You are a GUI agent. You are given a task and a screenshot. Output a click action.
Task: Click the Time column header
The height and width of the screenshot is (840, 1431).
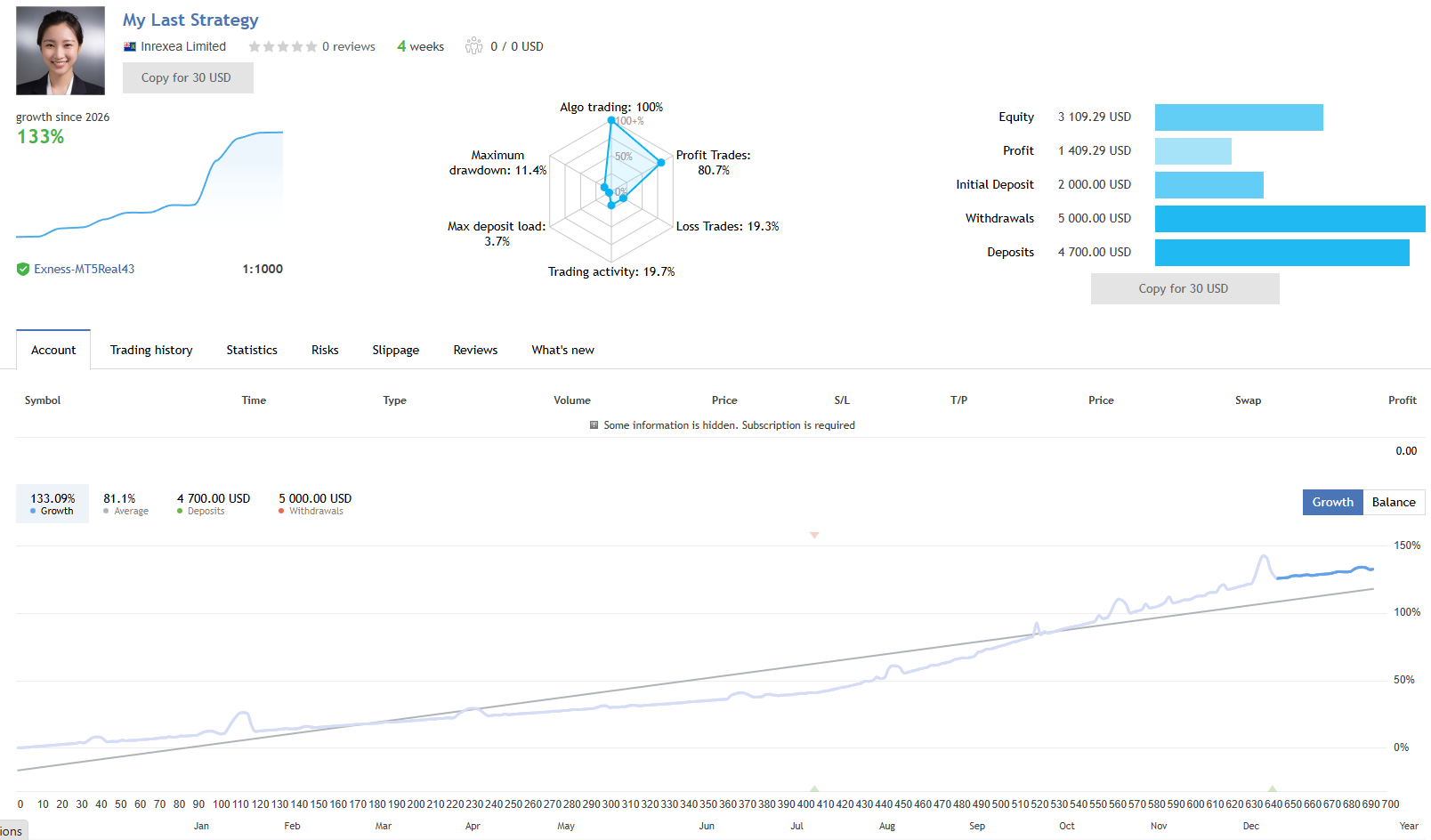pos(254,400)
